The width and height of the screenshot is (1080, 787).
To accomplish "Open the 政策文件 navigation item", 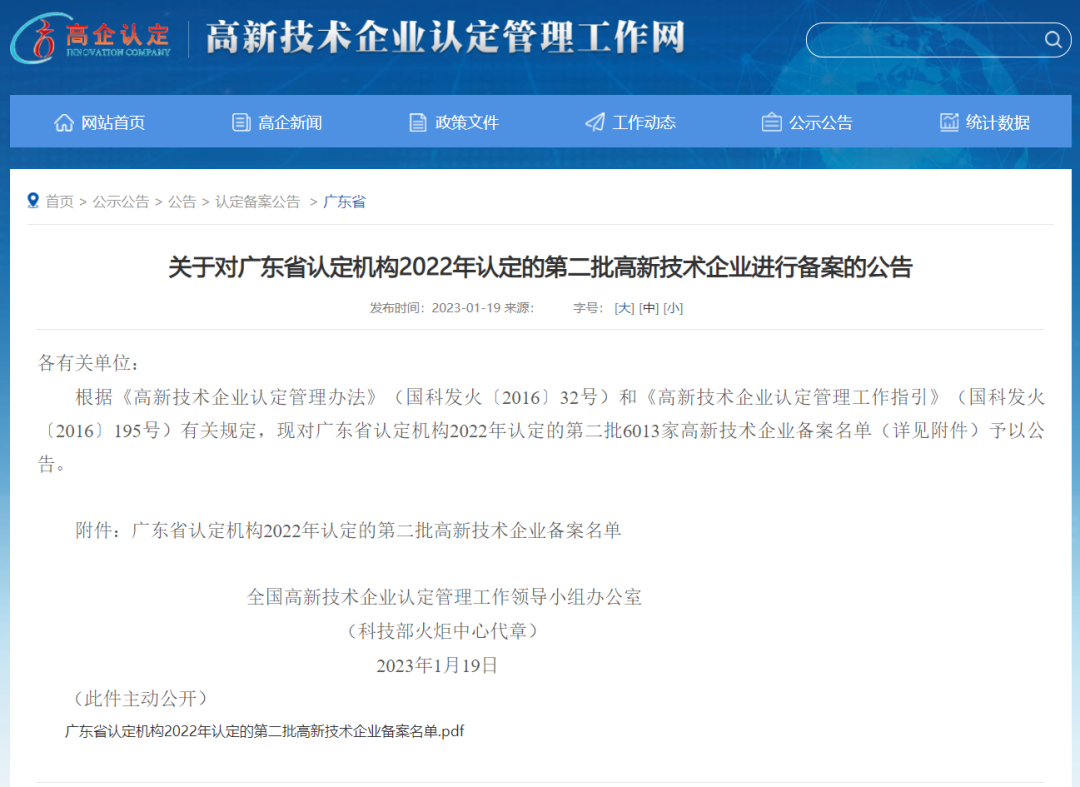I will (x=454, y=123).
